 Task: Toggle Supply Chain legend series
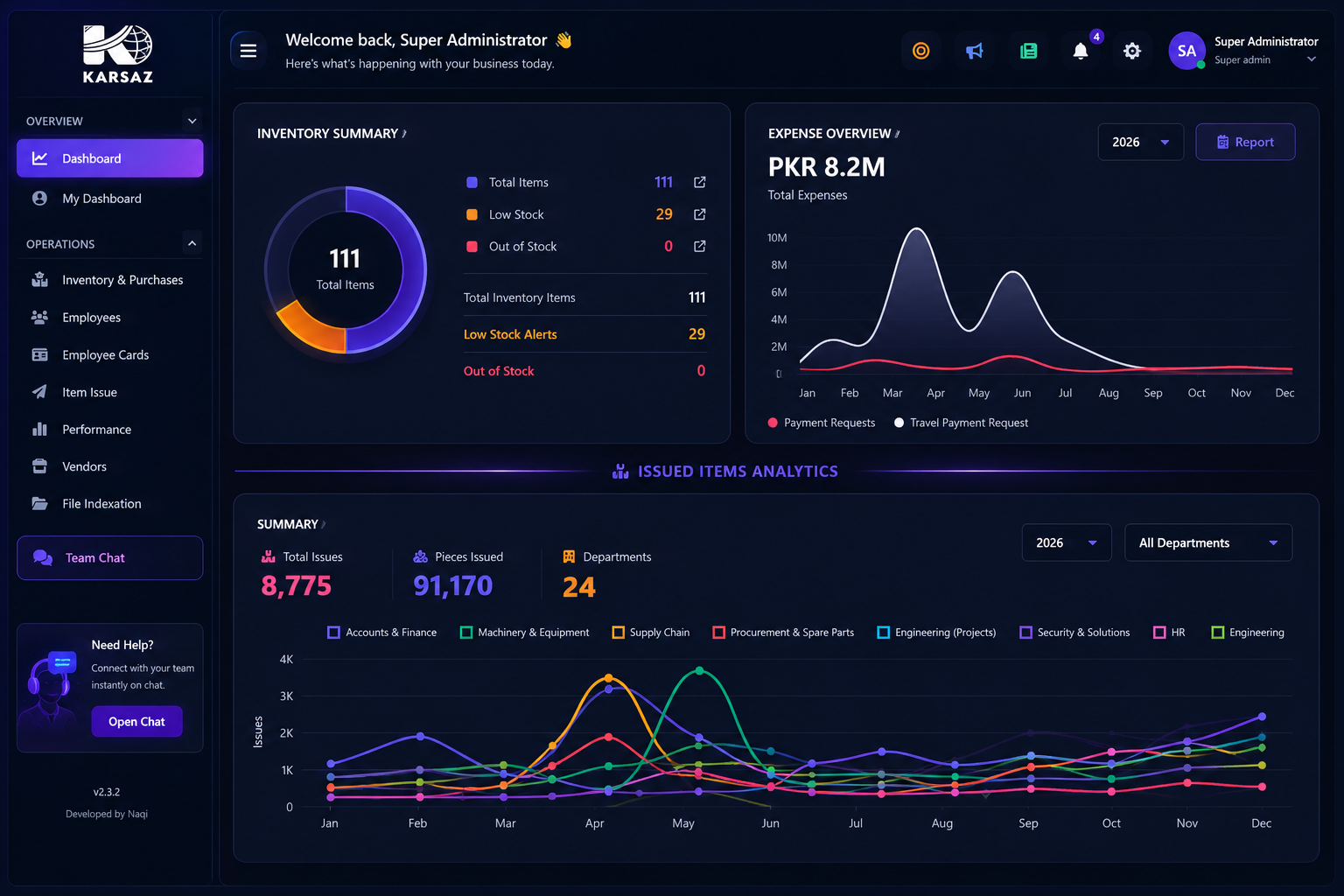pyautogui.click(x=650, y=633)
